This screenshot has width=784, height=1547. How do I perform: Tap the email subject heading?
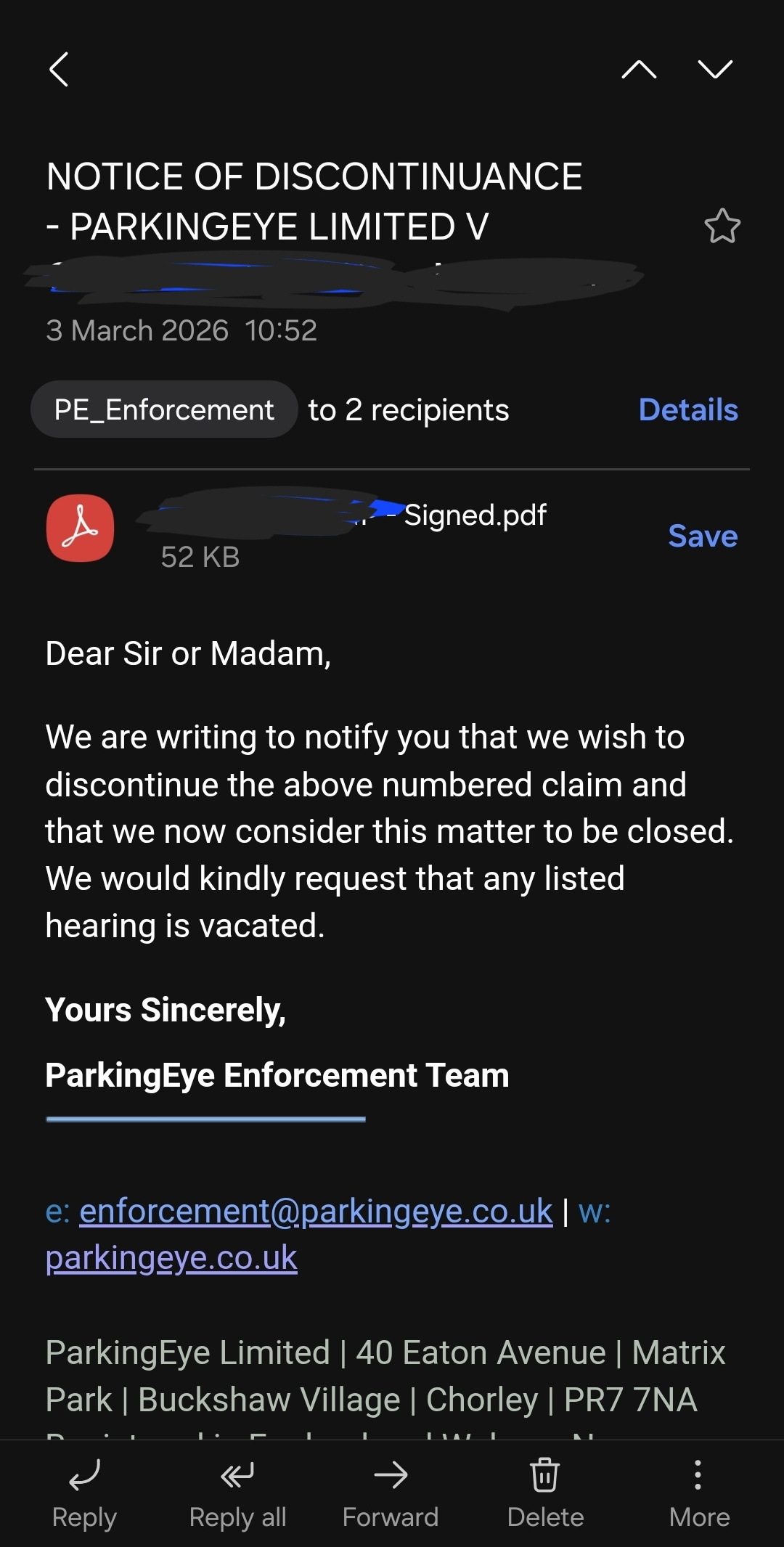click(314, 201)
